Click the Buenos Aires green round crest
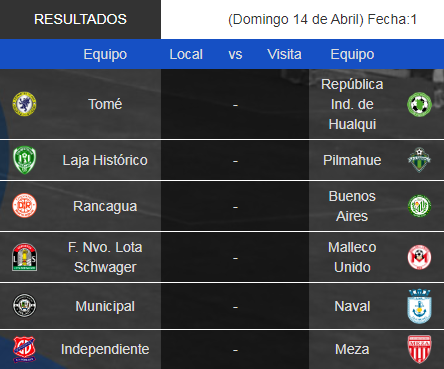Viewport: 444px width, 369px height. point(419,206)
